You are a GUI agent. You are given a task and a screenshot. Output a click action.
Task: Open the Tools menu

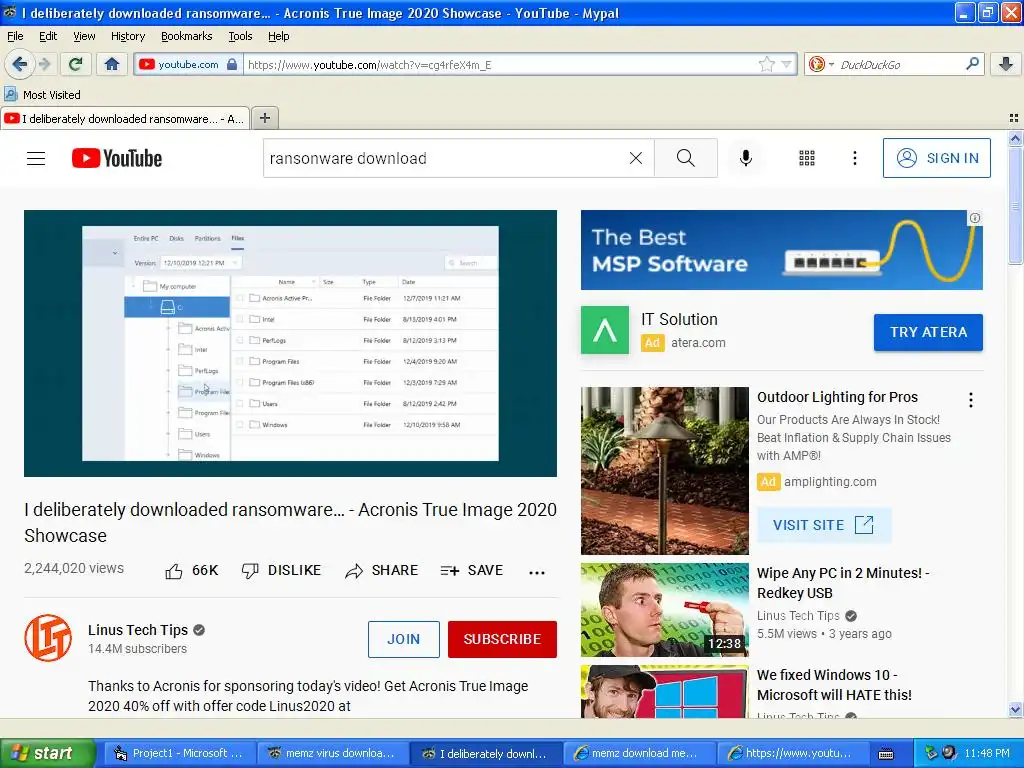pyautogui.click(x=240, y=36)
